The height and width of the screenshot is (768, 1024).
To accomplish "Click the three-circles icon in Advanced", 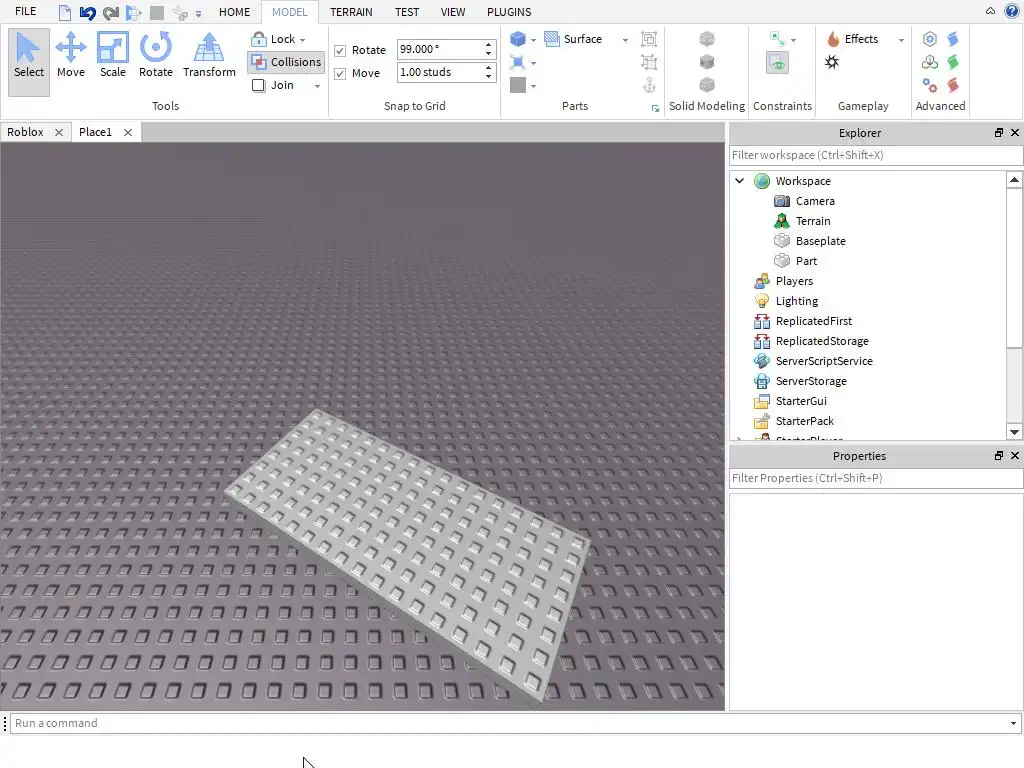I will pos(929,62).
